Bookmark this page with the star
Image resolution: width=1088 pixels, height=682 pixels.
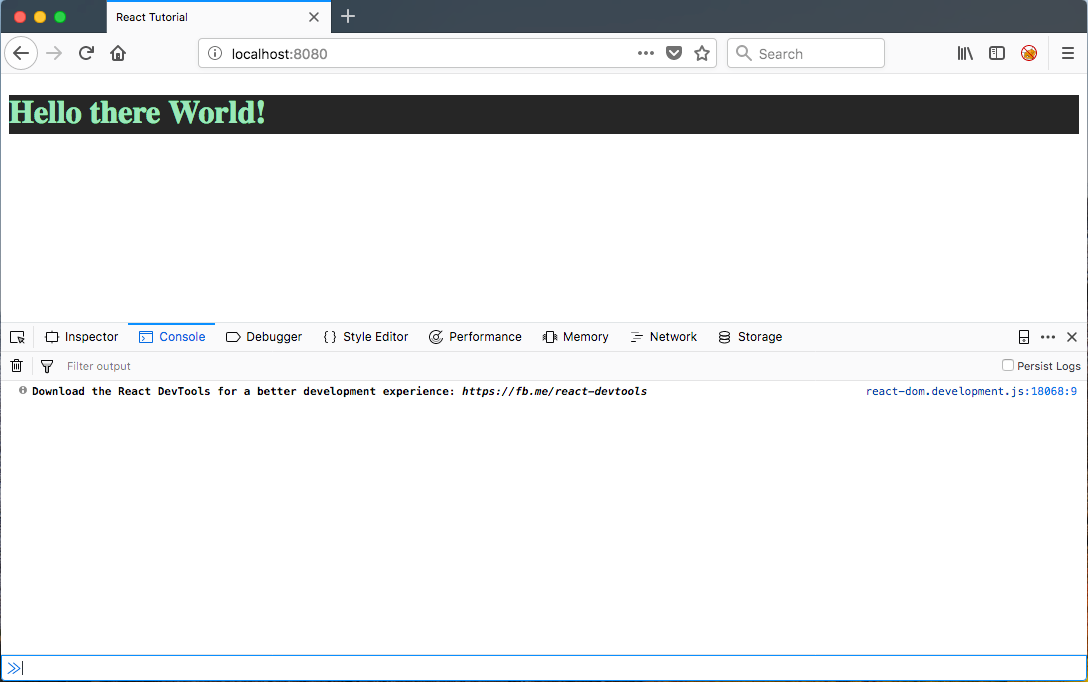click(702, 53)
